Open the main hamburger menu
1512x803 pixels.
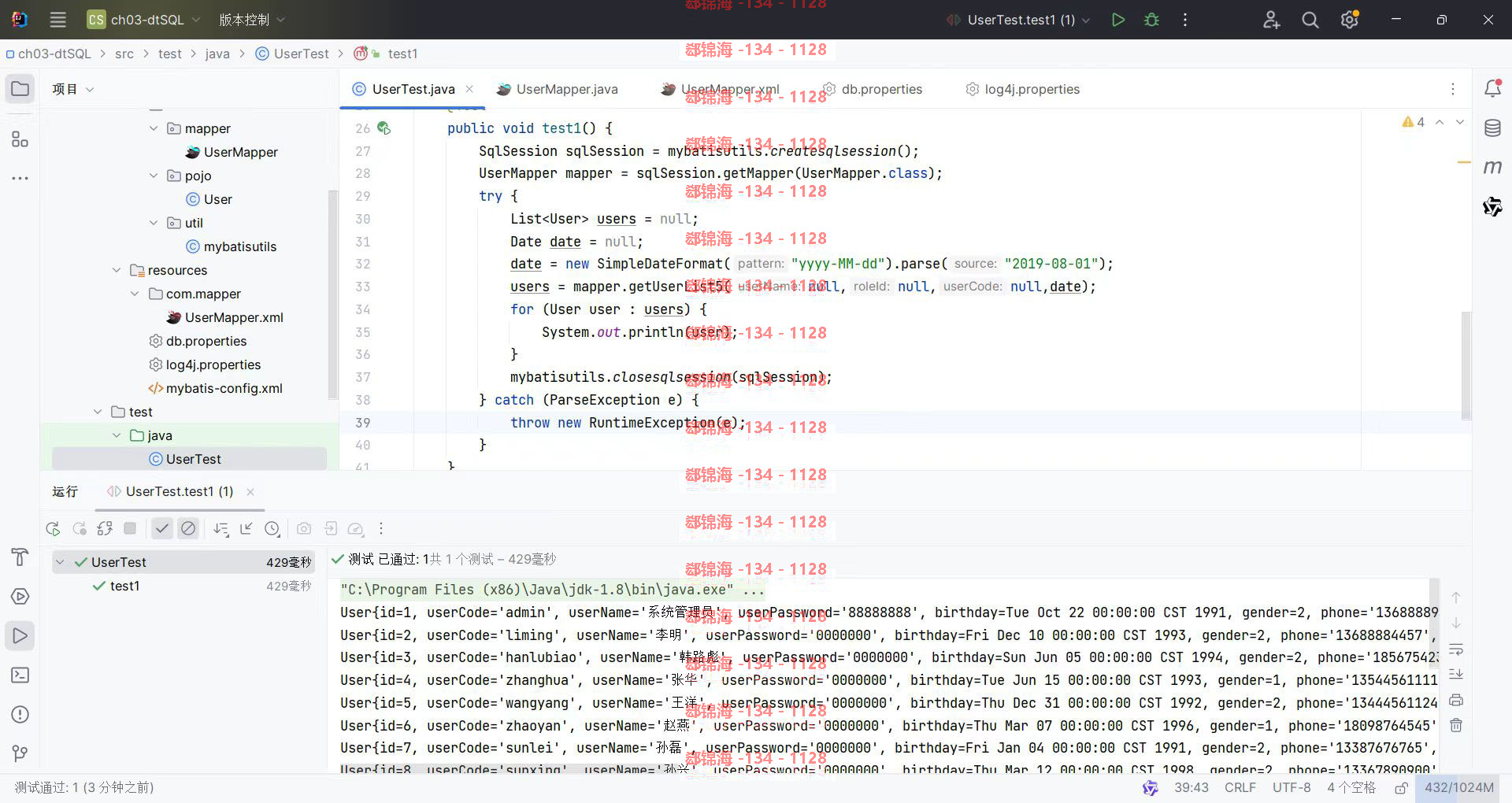point(57,20)
